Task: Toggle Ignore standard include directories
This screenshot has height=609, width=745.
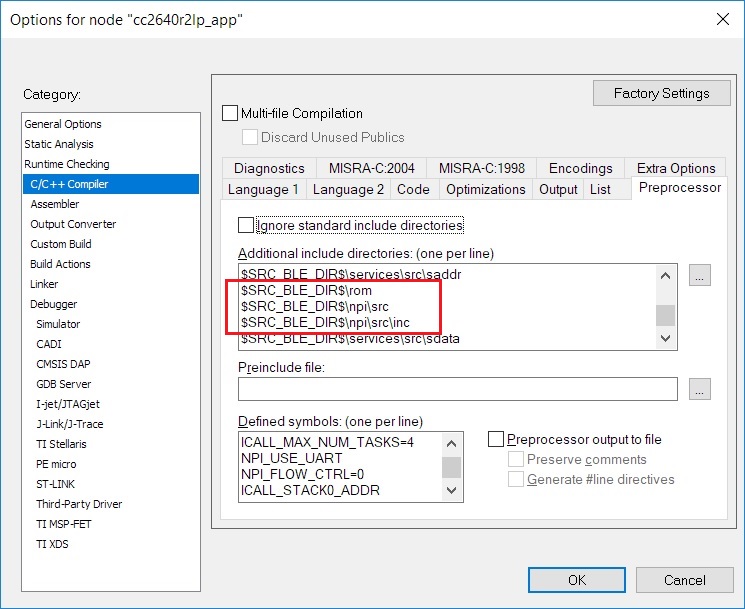Action: pyautogui.click(x=247, y=226)
